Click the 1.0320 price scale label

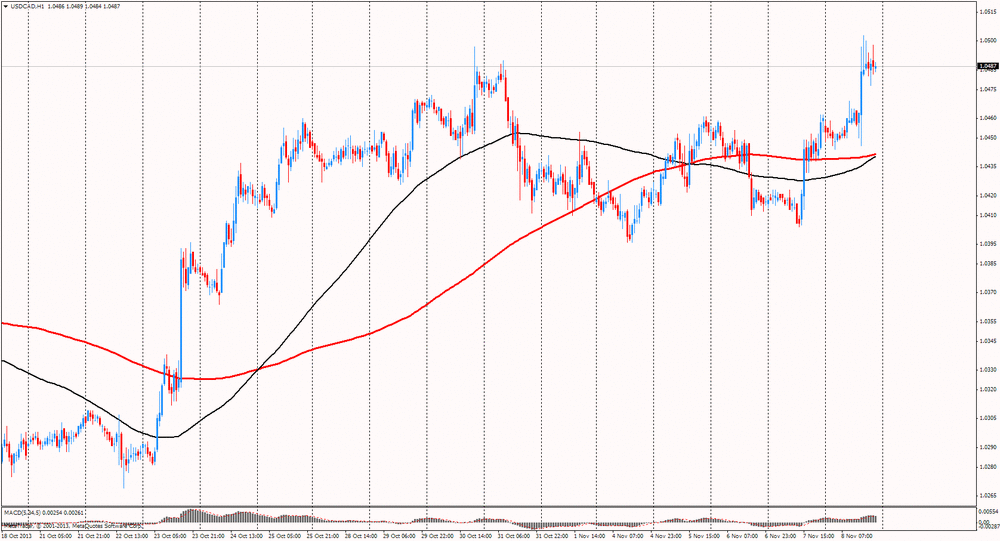(989, 389)
